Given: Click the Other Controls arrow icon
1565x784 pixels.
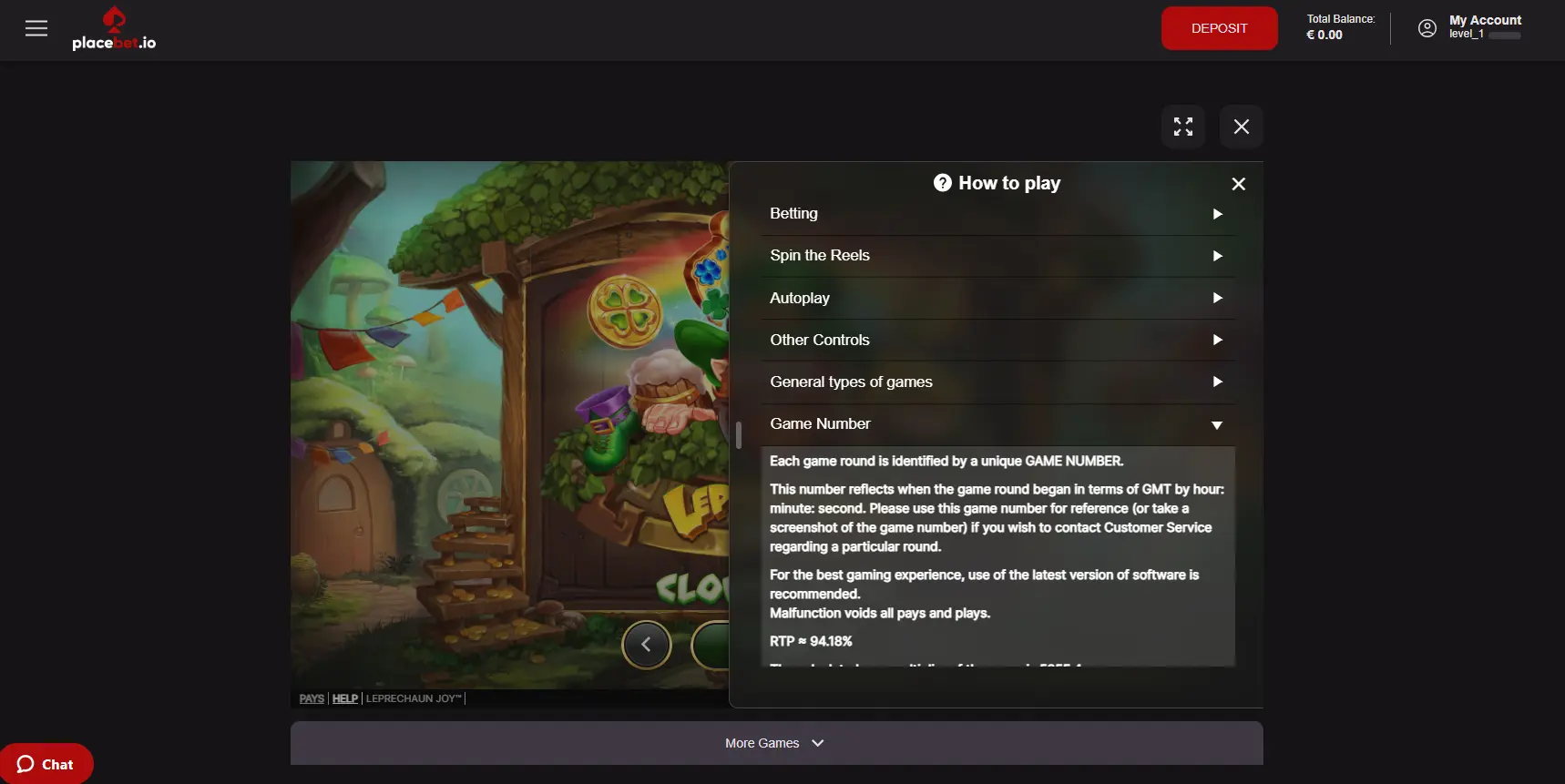Looking at the screenshot, I should (x=1217, y=340).
